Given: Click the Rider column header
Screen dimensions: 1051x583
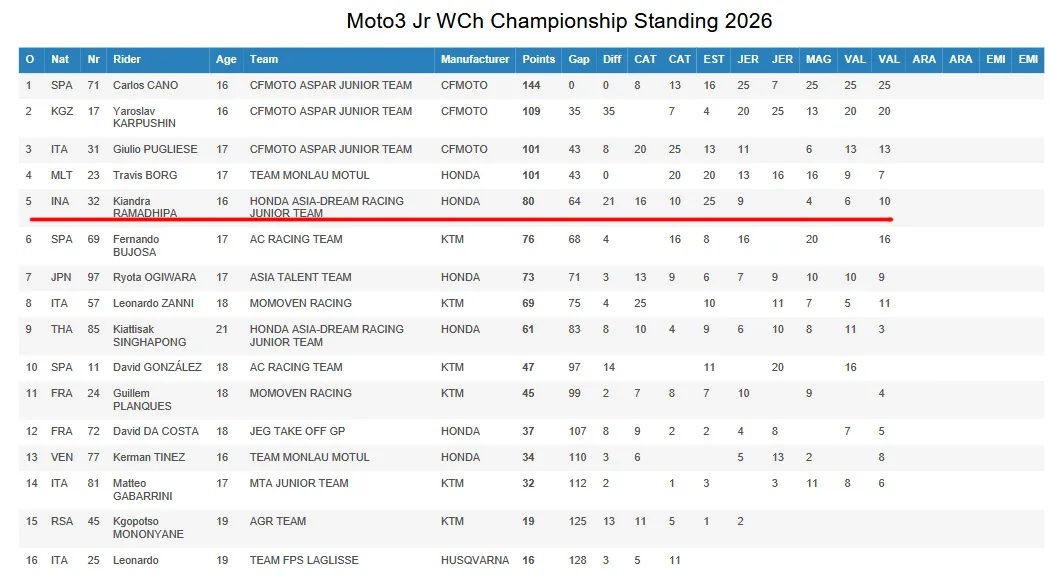Looking at the screenshot, I should pyautogui.click(x=126, y=60).
